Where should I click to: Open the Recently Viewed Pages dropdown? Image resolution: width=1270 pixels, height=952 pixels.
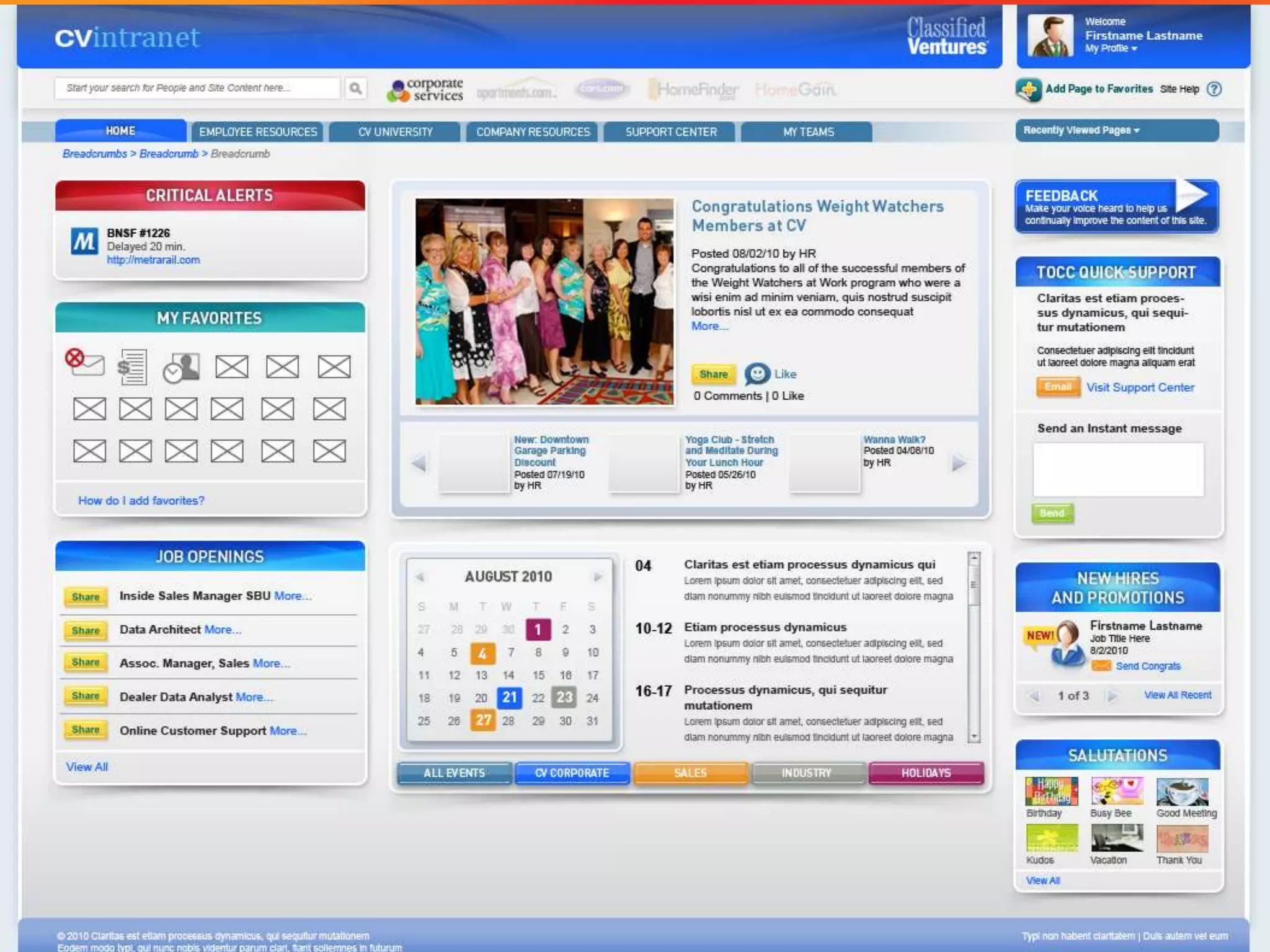1081,130
